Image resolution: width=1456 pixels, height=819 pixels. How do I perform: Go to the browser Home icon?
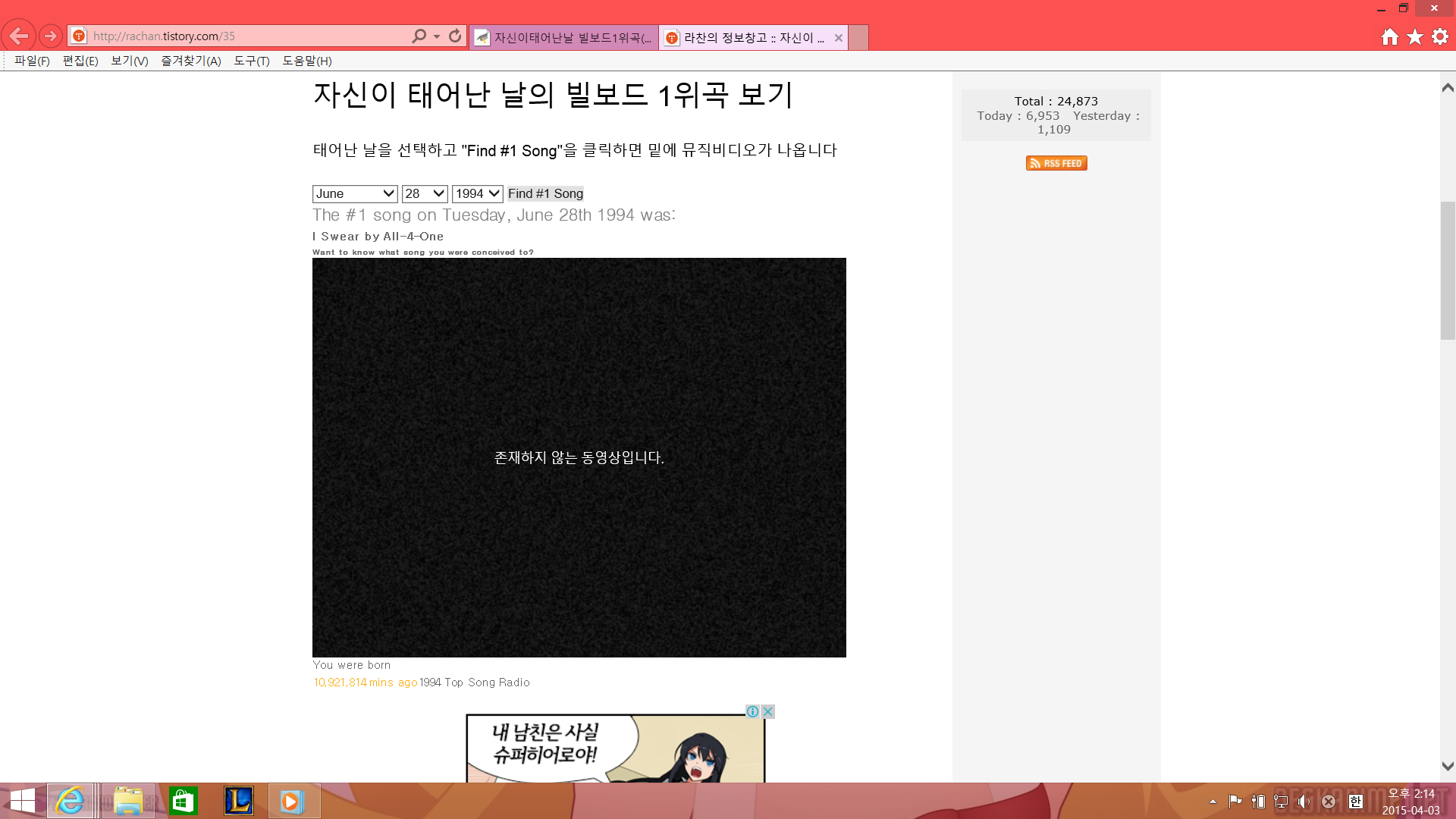point(1389,36)
